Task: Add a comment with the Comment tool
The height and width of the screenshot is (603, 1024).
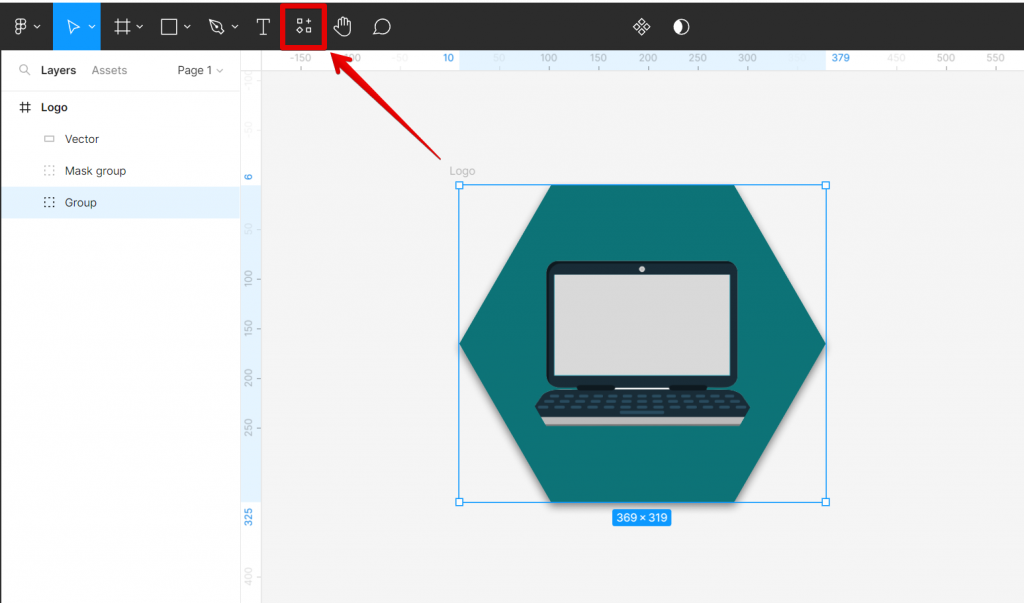Action: click(381, 26)
